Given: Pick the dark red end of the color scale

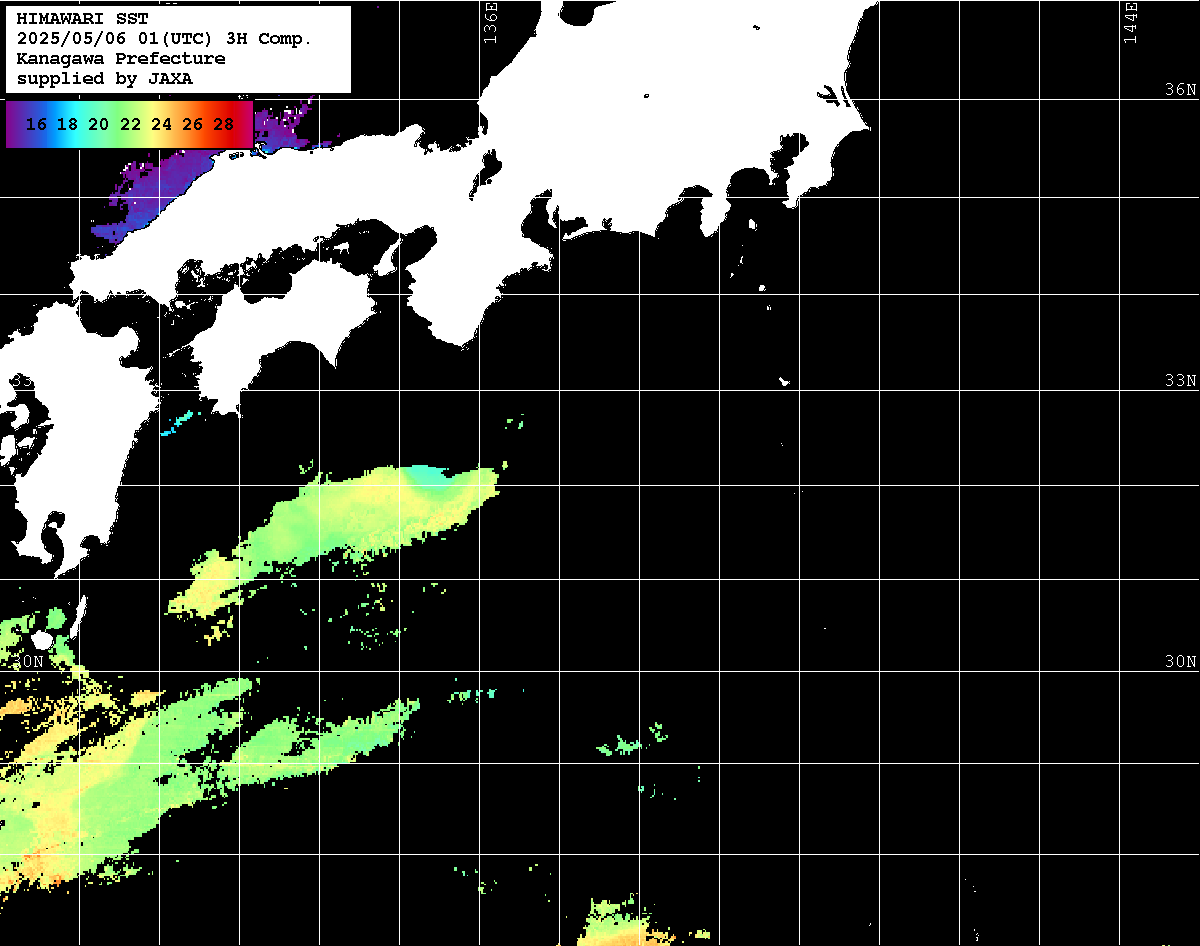Looking at the screenshot, I should pyautogui.click(x=246, y=124).
